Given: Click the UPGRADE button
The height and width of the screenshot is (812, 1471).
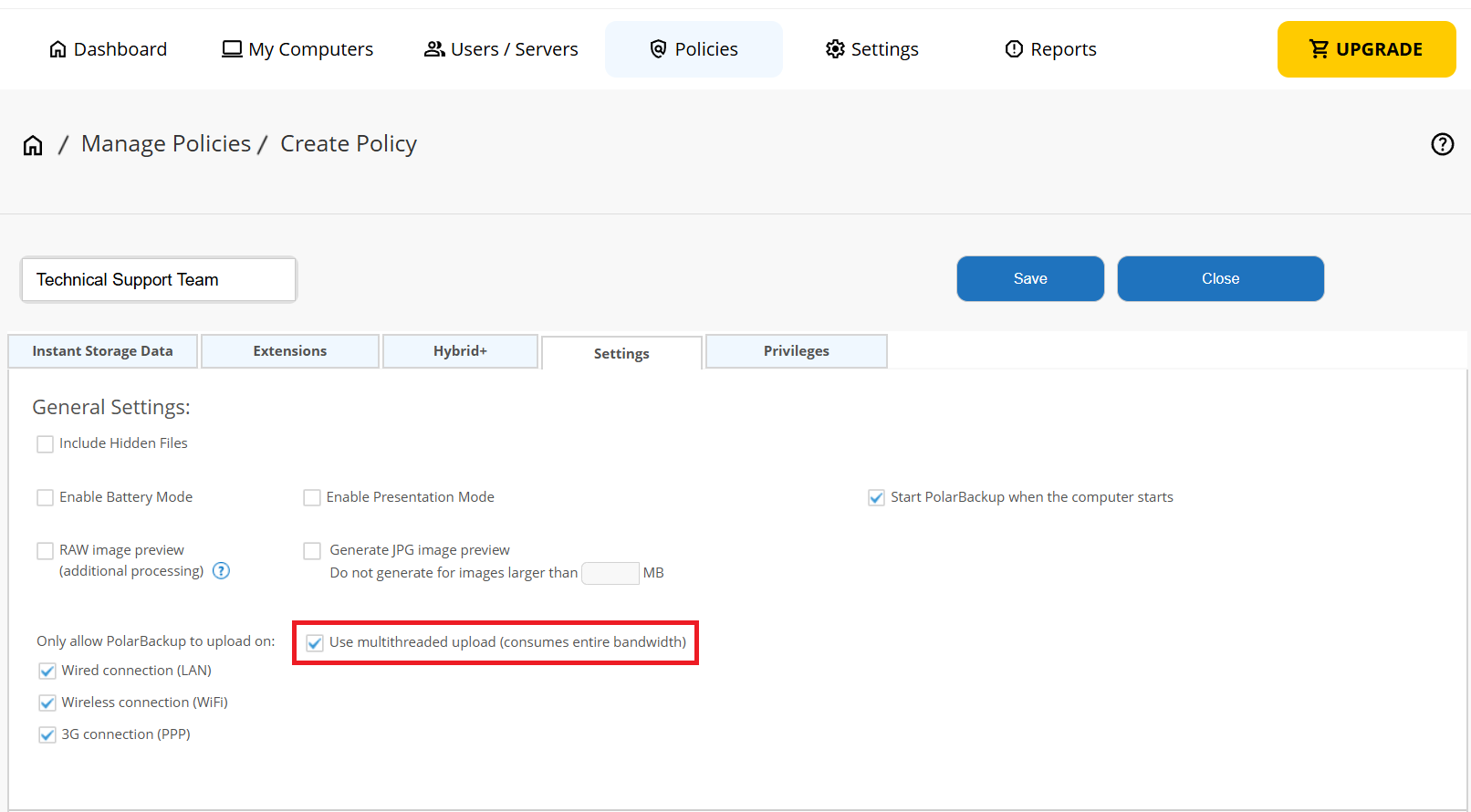Looking at the screenshot, I should pos(1366,49).
